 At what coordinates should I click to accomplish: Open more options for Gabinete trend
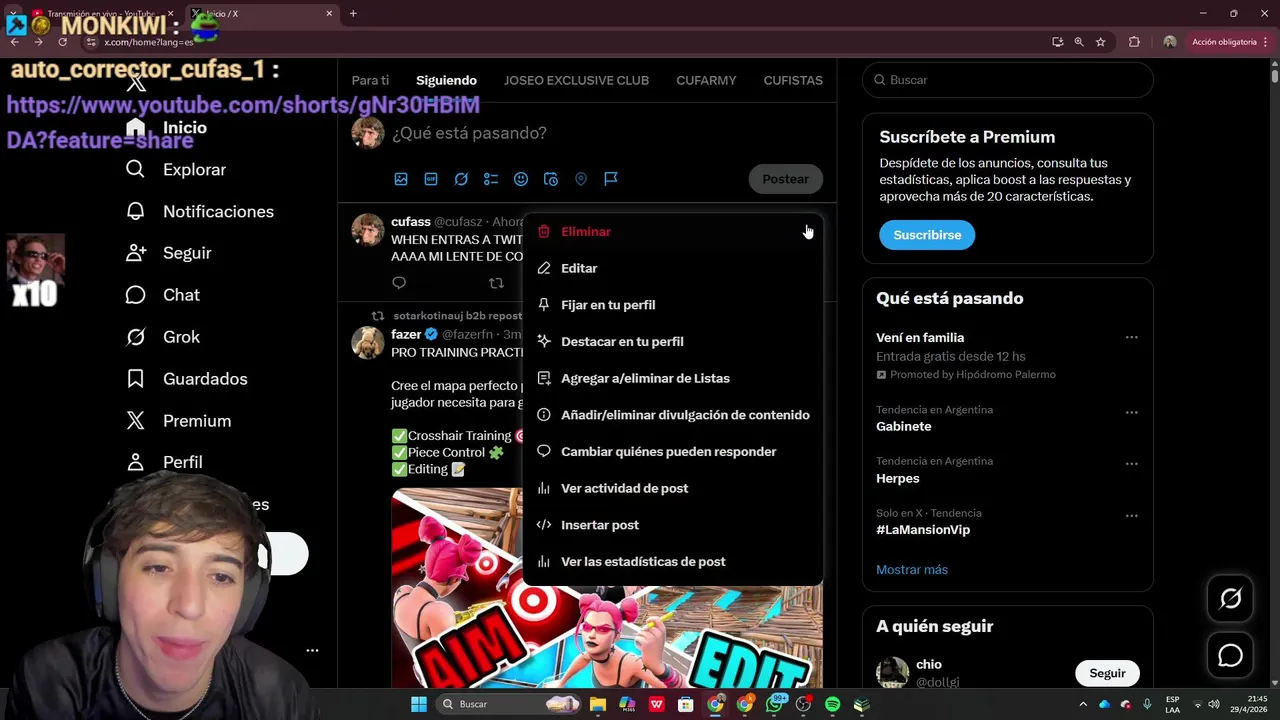pyautogui.click(x=1132, y=412)
